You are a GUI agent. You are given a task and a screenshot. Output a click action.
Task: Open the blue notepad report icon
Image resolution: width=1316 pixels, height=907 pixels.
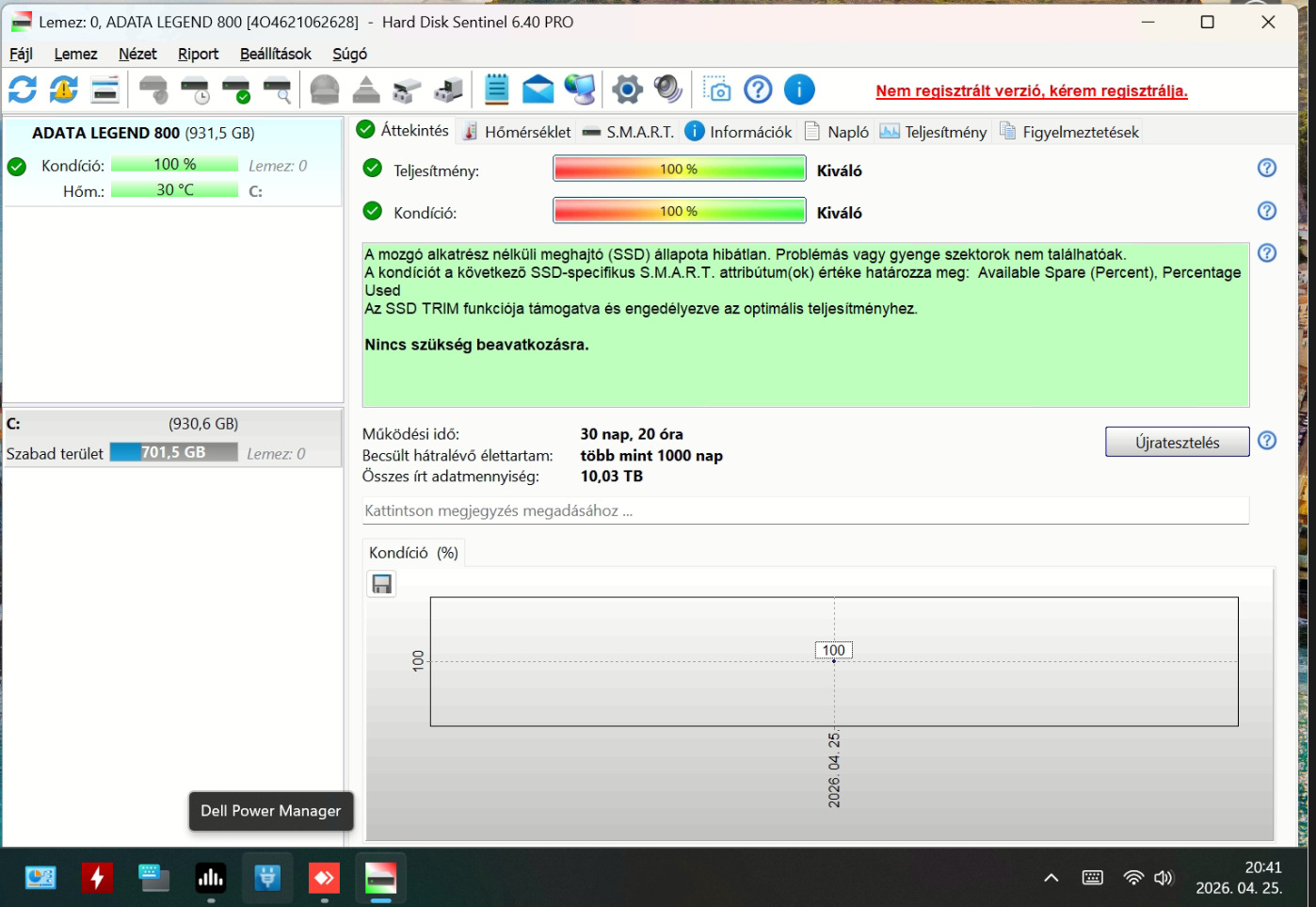pyautogui.click(x=497, y=90)
